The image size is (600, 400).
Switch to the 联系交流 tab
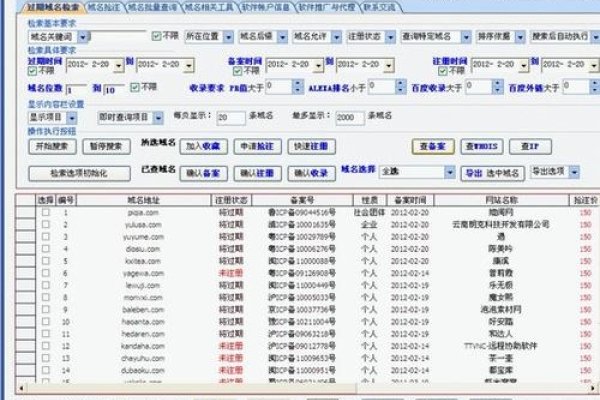coord(380,7)
